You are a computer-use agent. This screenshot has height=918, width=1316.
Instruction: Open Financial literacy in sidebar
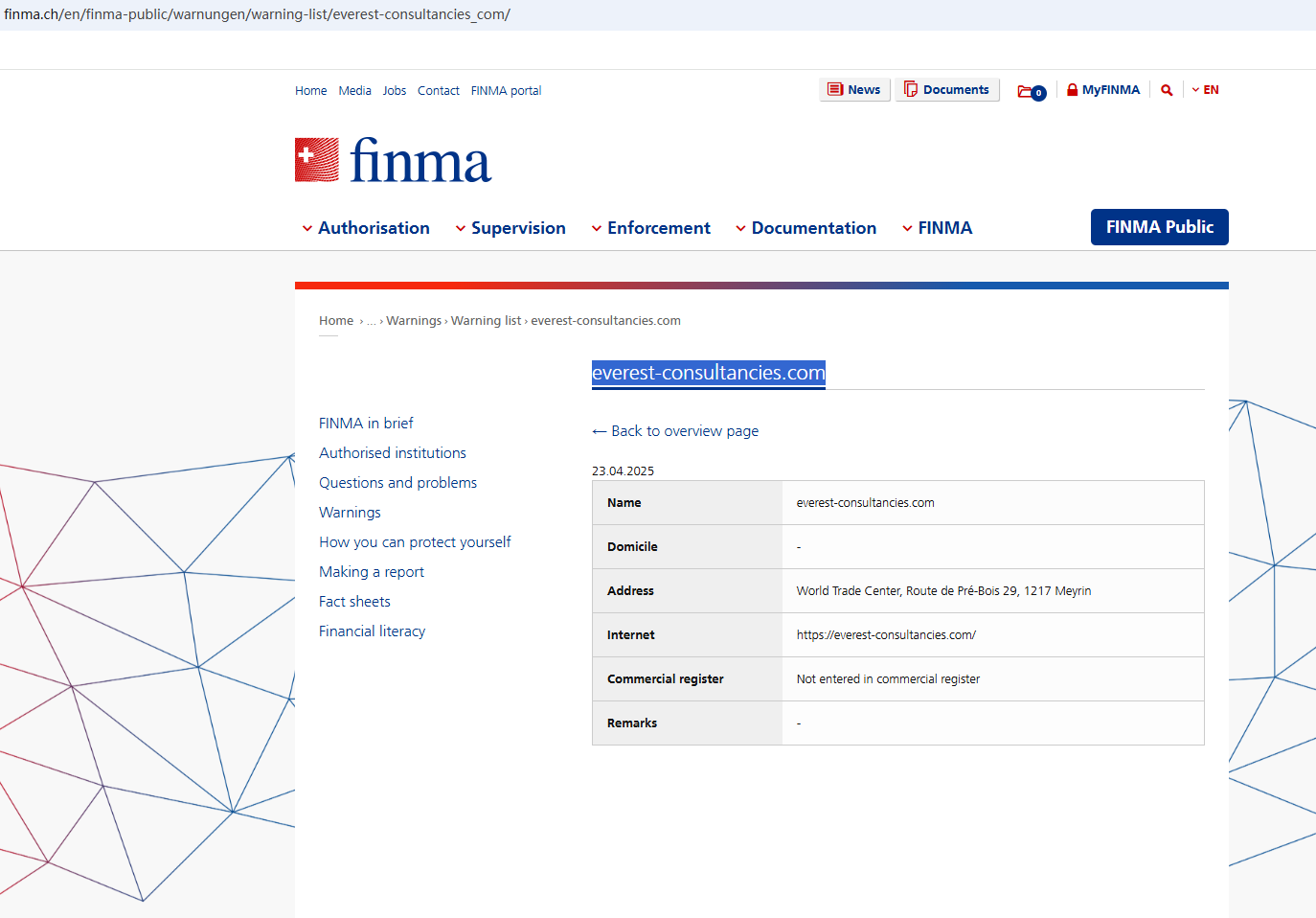coord(373,631)
